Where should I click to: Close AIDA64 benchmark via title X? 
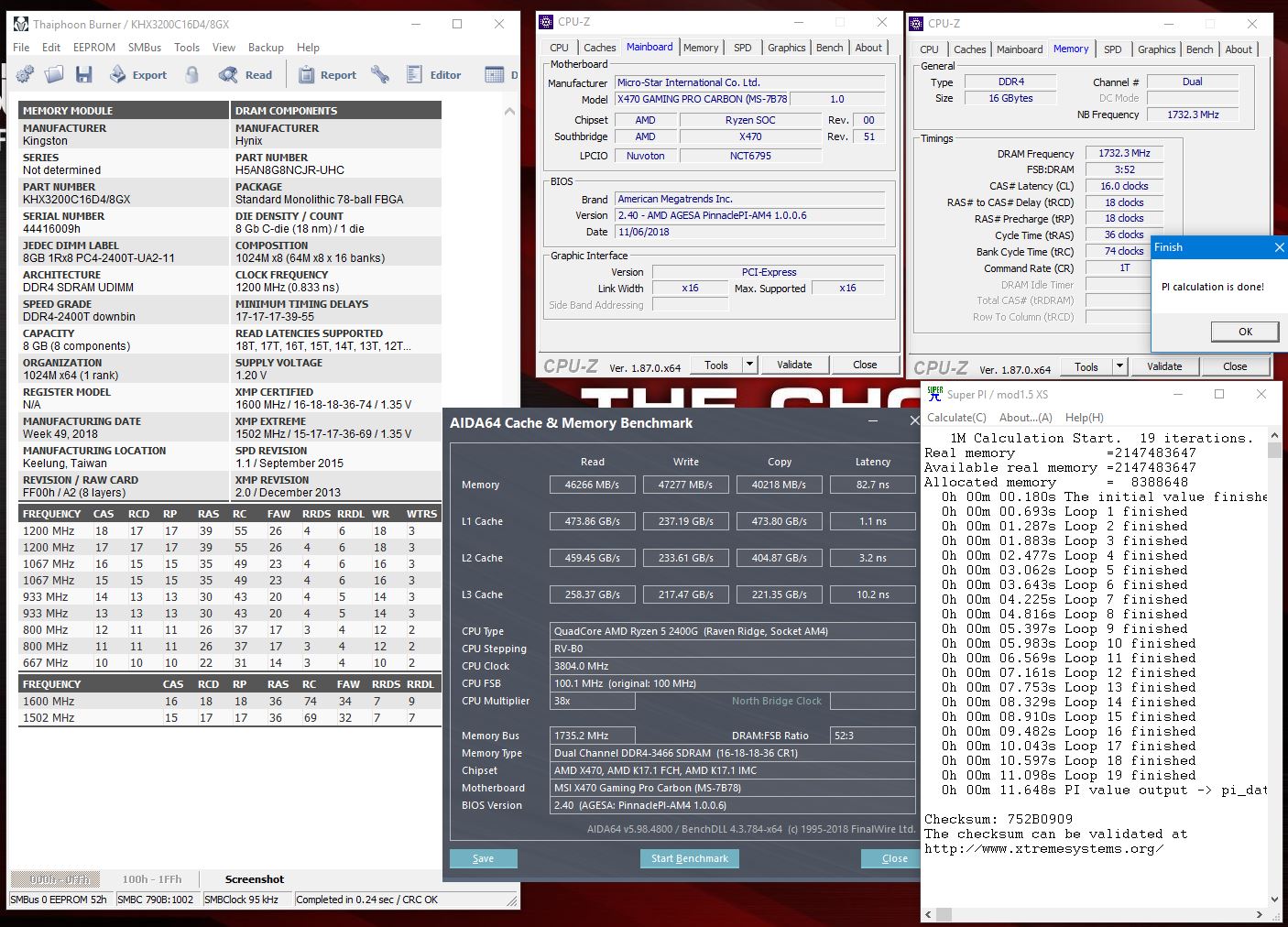click(x=913, y=420)
